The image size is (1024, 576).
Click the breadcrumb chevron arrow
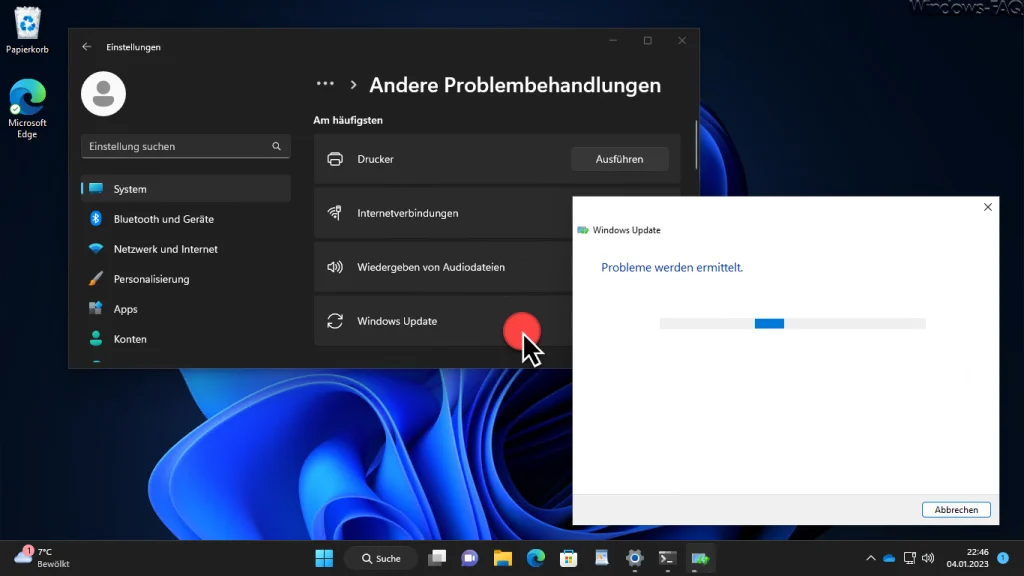353,85
